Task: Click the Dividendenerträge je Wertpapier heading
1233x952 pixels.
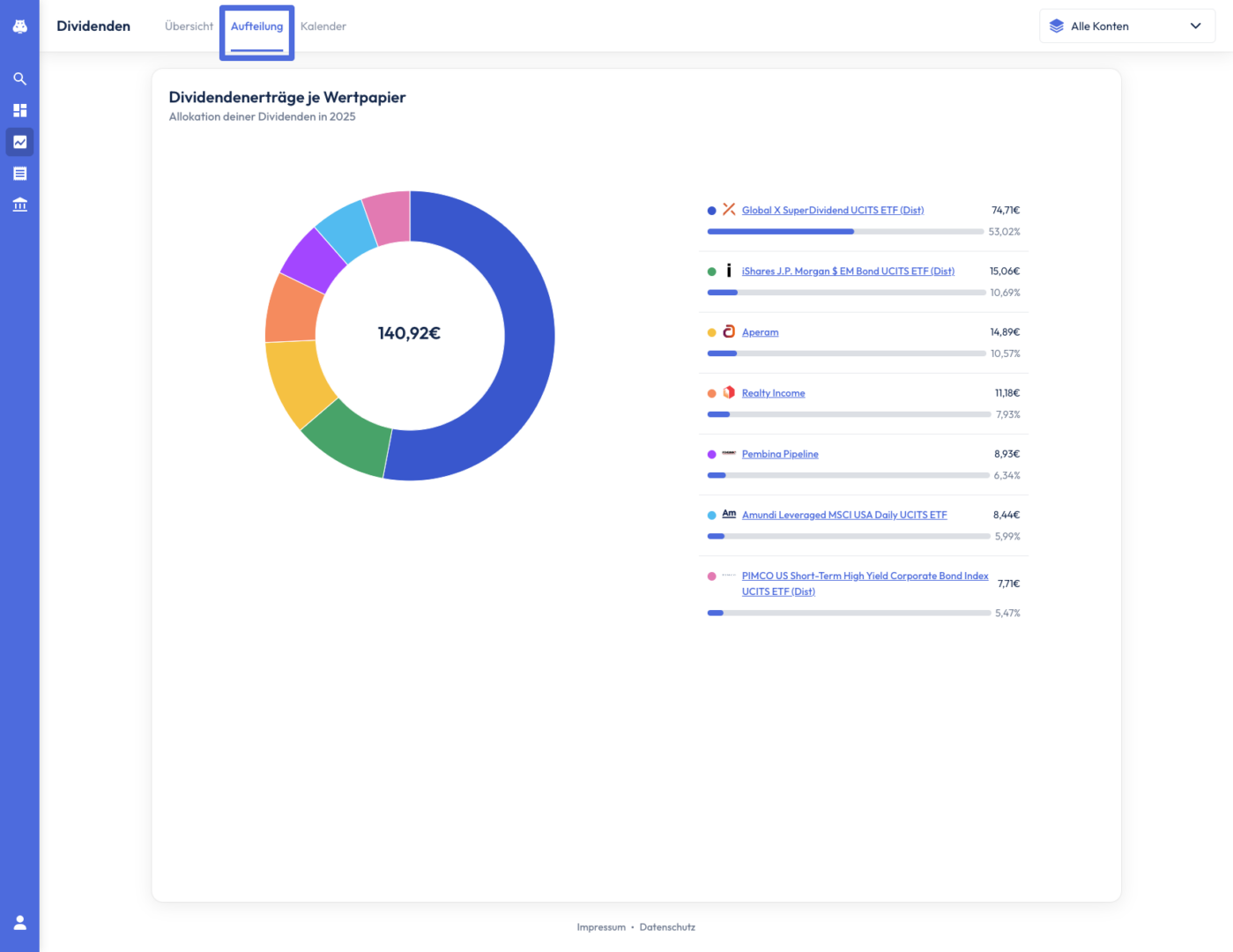Action: tap(287, 97)
